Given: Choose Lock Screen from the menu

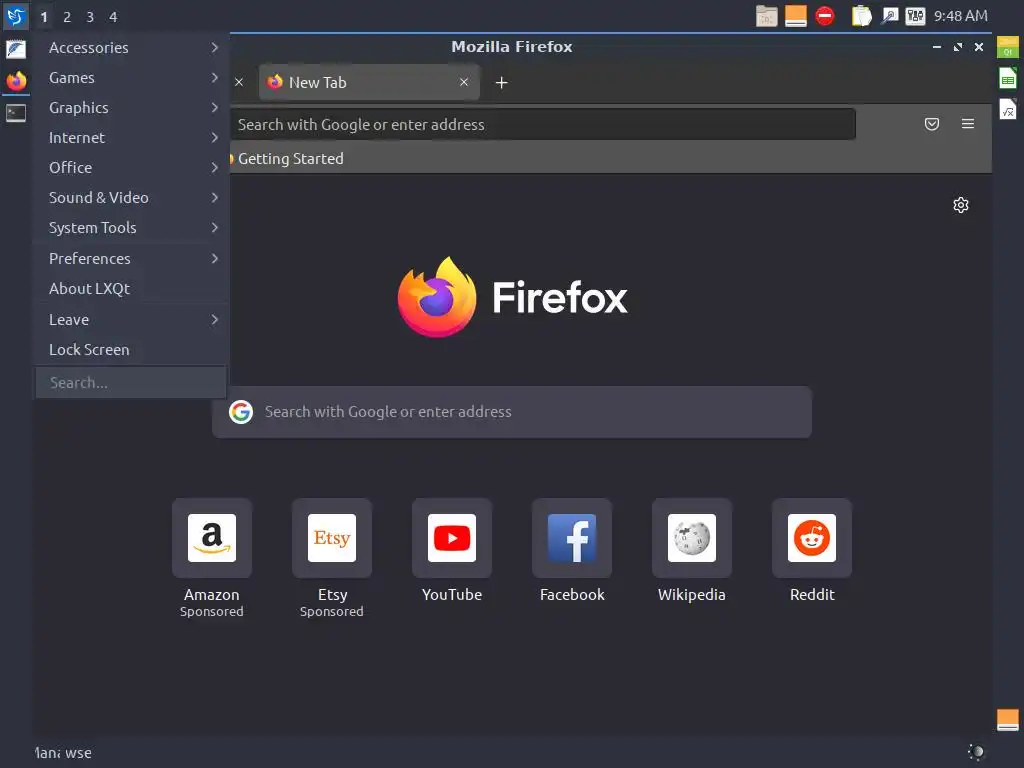Looking at the screenshot, I should 131,350.
